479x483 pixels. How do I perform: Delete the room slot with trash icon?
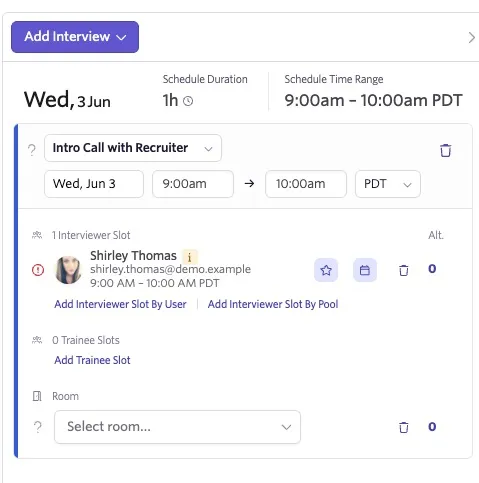click(x=404, y=427)
